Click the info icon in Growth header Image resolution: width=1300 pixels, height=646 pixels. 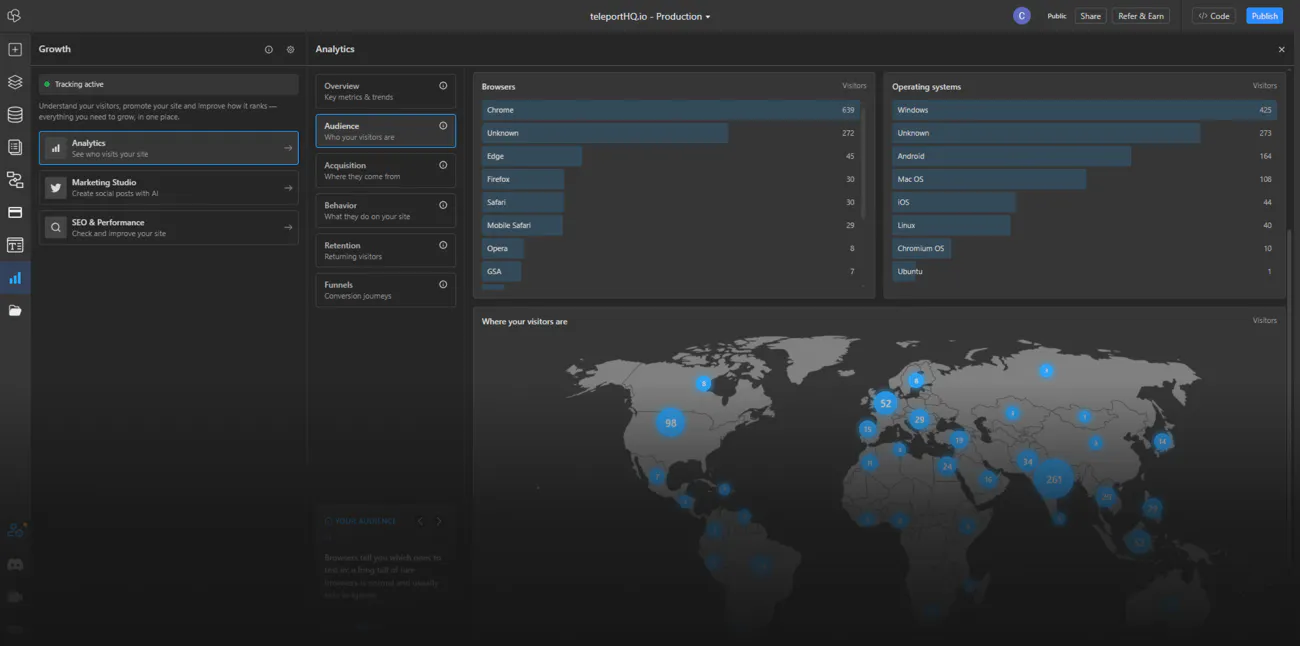[269, 49]
